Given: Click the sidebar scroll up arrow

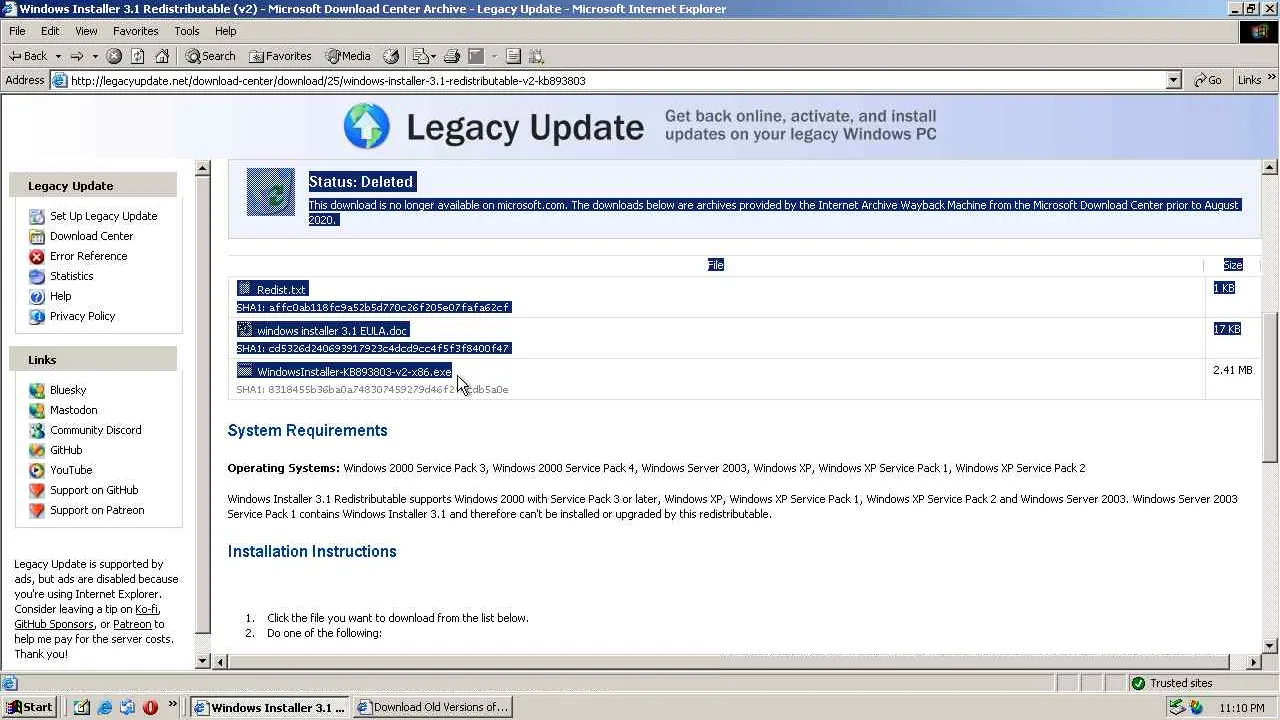Looking at the screenshot, I should pyautogui.click(x=204, y=168).
